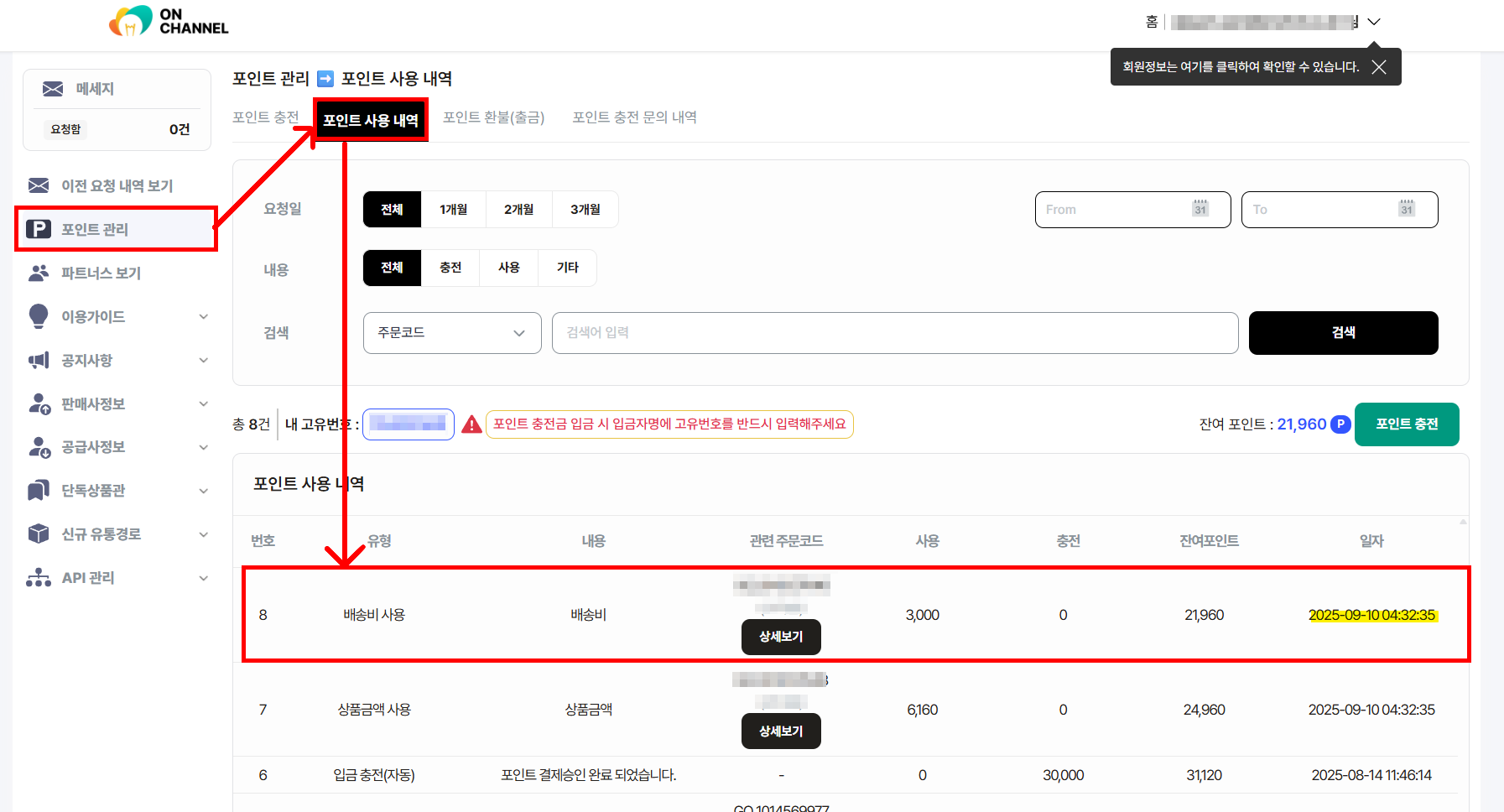
Task: Click the From date calendar icon
Action: (x=1200, y=209)
